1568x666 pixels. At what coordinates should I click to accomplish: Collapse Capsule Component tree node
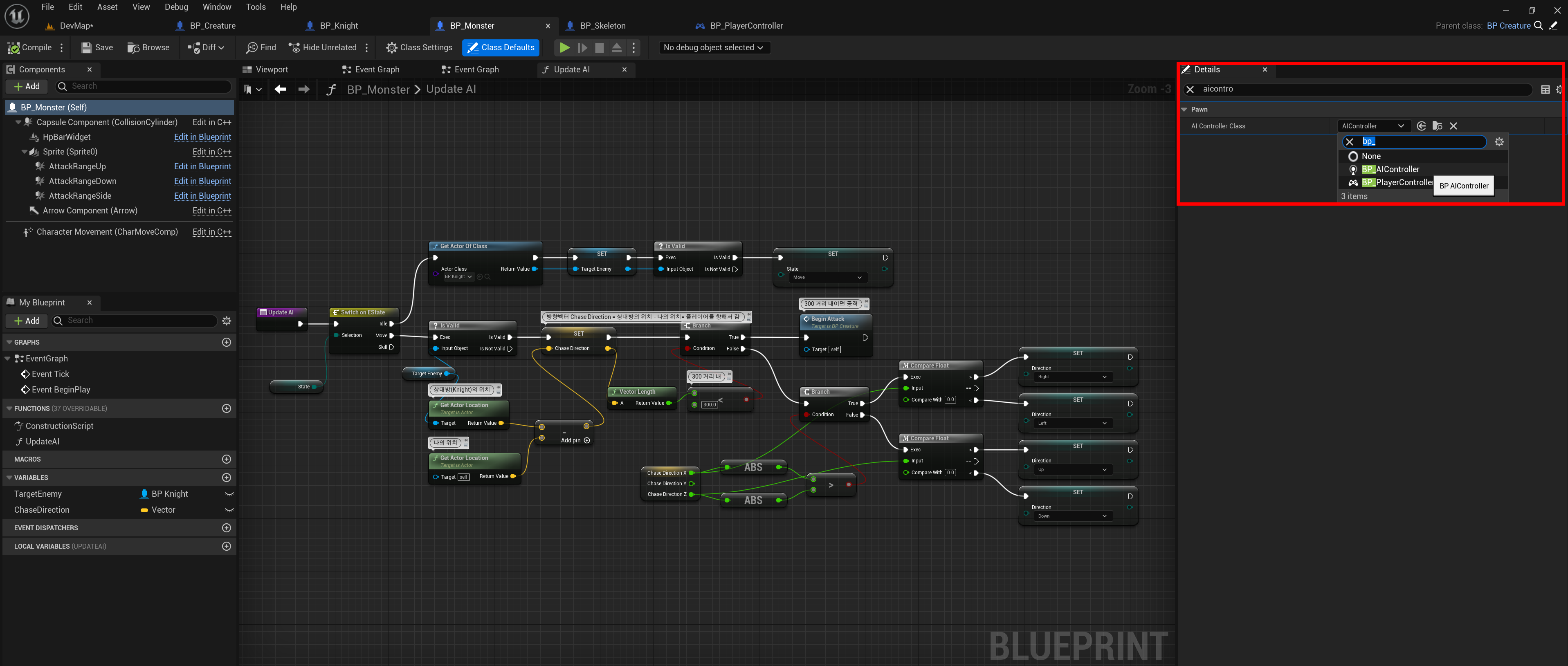[x=18, y=122]
